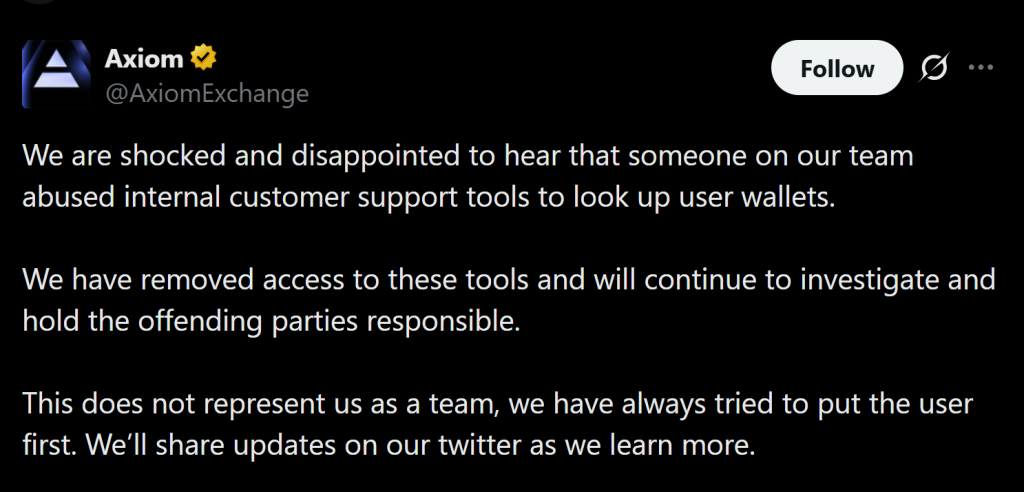The width and height of the screenshot is (1024, 492).
Task: Follow the Axiom account
Action: (837, 68)
